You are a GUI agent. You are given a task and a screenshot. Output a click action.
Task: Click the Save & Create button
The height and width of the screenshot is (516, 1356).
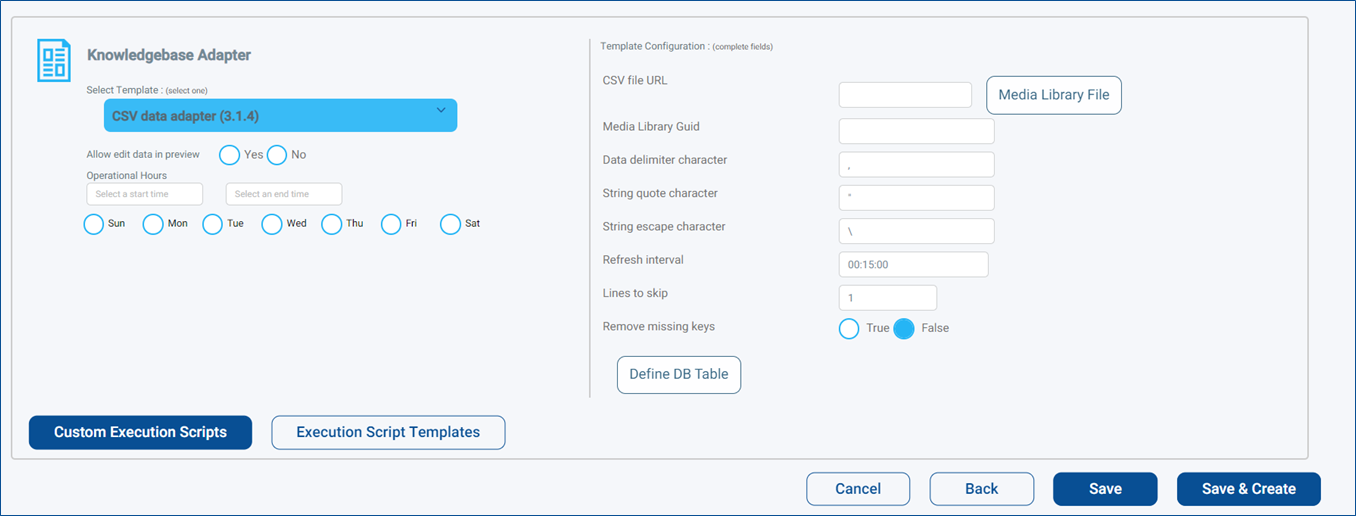point(1249,489)
